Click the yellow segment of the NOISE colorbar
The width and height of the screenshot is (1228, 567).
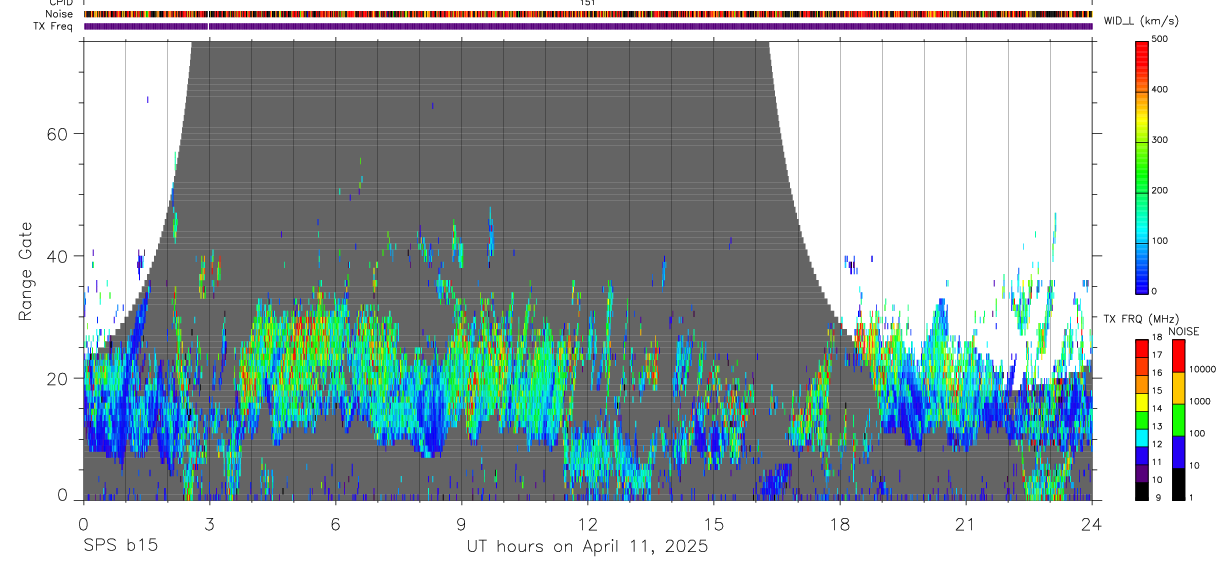pos(1179,388)
